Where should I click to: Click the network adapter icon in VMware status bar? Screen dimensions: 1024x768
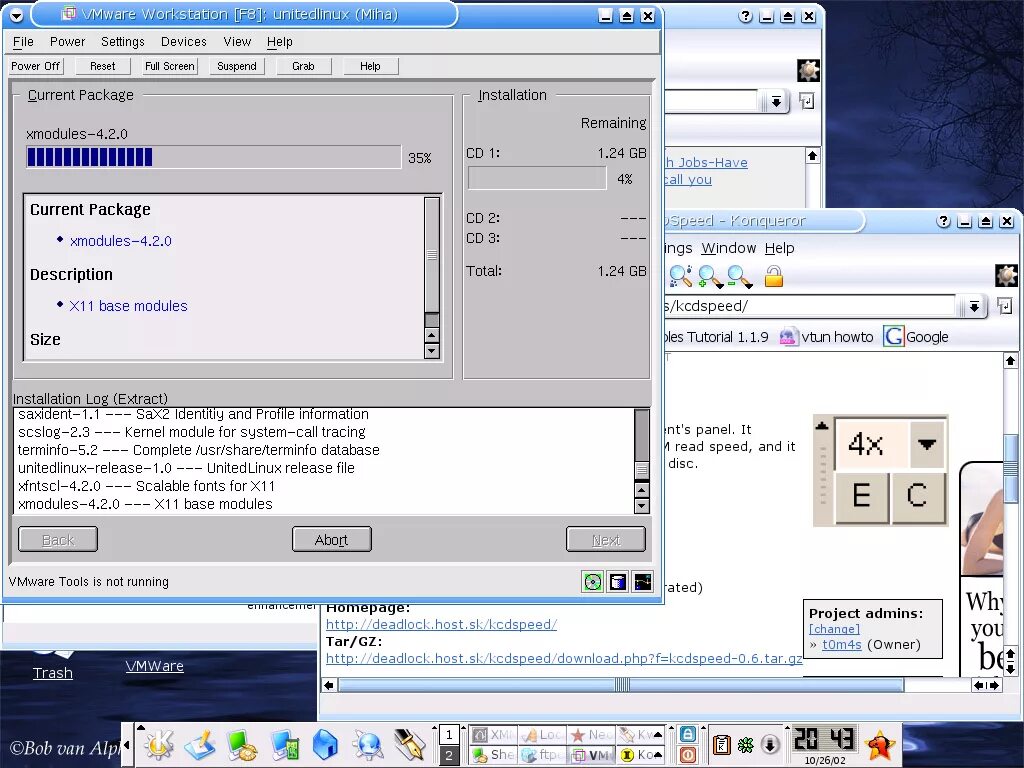click(x=643, y=581)
